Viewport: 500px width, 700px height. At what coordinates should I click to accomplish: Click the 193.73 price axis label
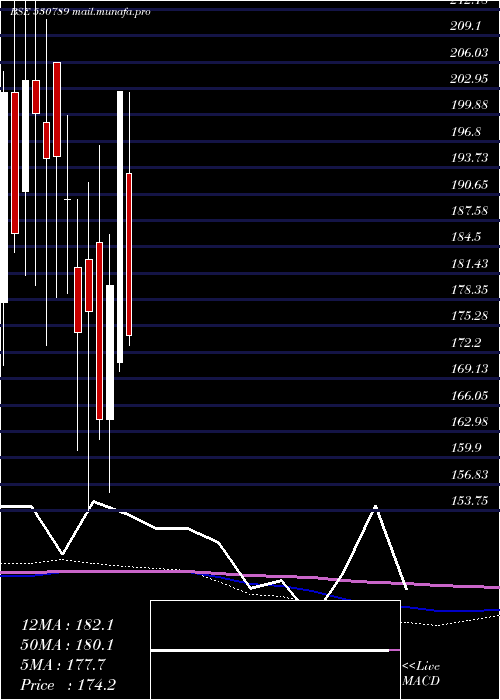pyautogui.click(x=470, y=158)
